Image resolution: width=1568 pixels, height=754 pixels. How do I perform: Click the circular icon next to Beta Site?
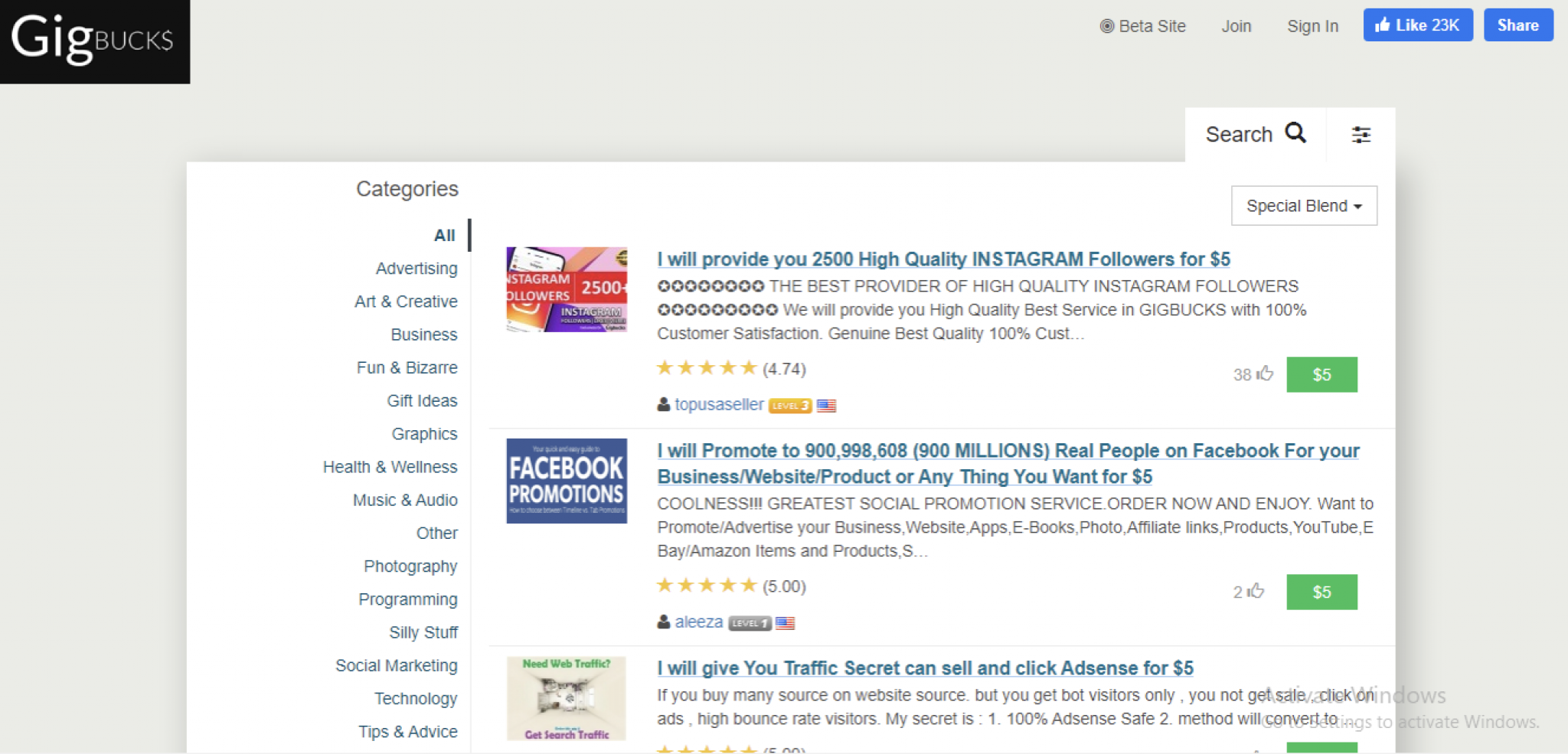click(x=1105, y=25)
